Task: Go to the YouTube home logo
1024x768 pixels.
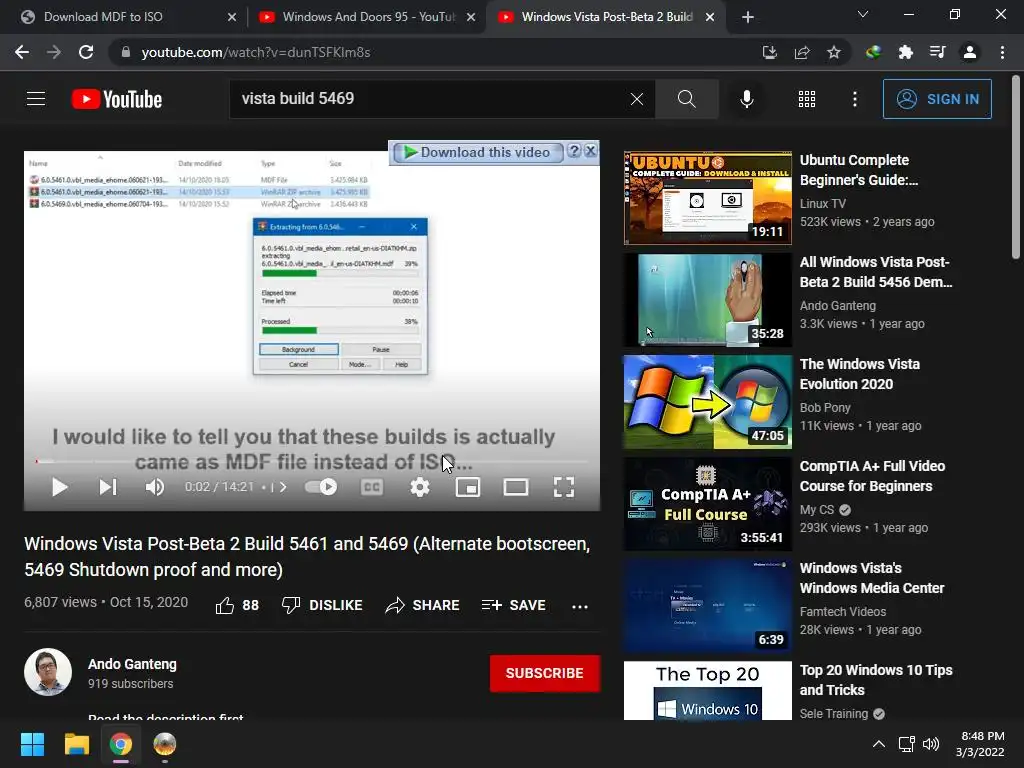Action: click(x=117, y=99)
